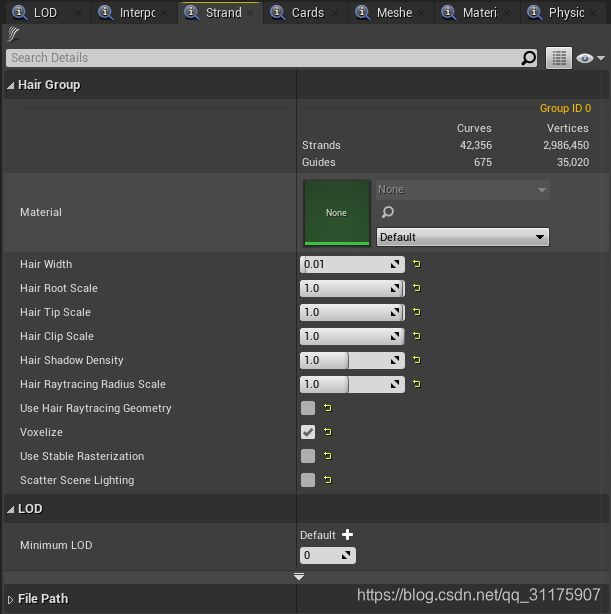Close the Meshes tab
This screenshot has width=611, height=614.
[x=421, y=13]
